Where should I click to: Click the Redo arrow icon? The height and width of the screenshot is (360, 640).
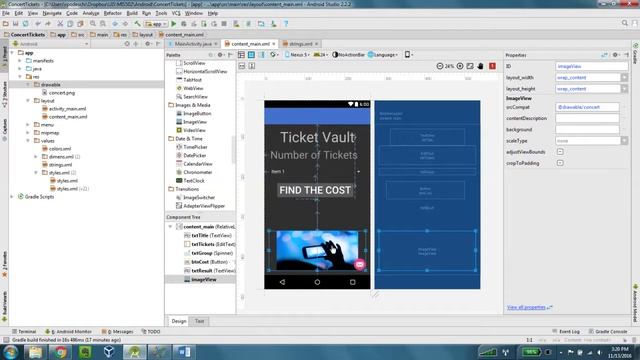pyautogui.click(x=48, y=24)
